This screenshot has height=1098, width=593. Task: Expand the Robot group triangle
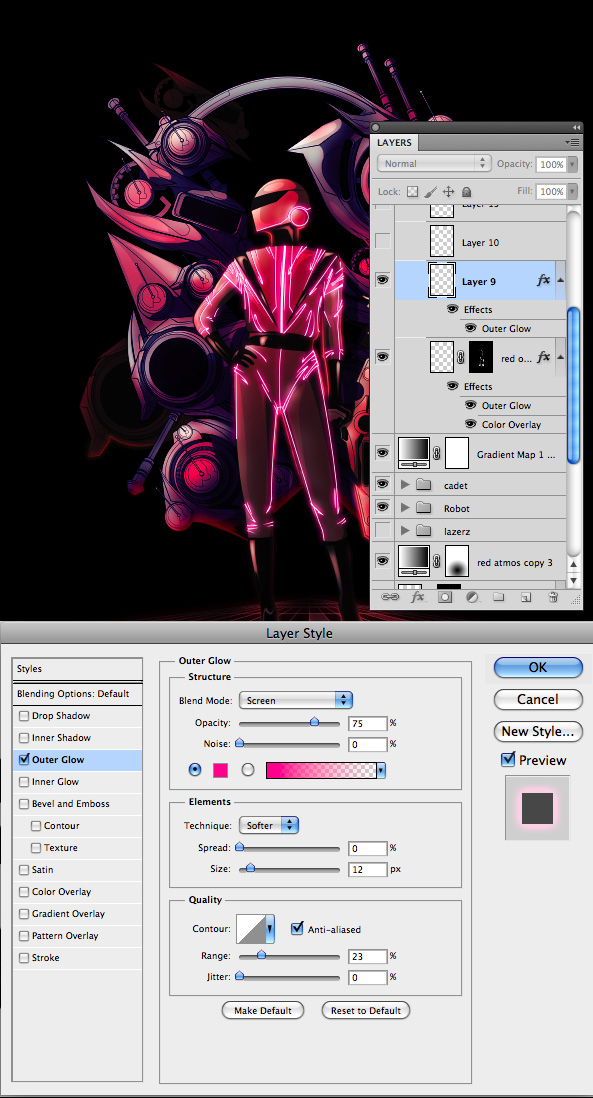coord(405,508)
